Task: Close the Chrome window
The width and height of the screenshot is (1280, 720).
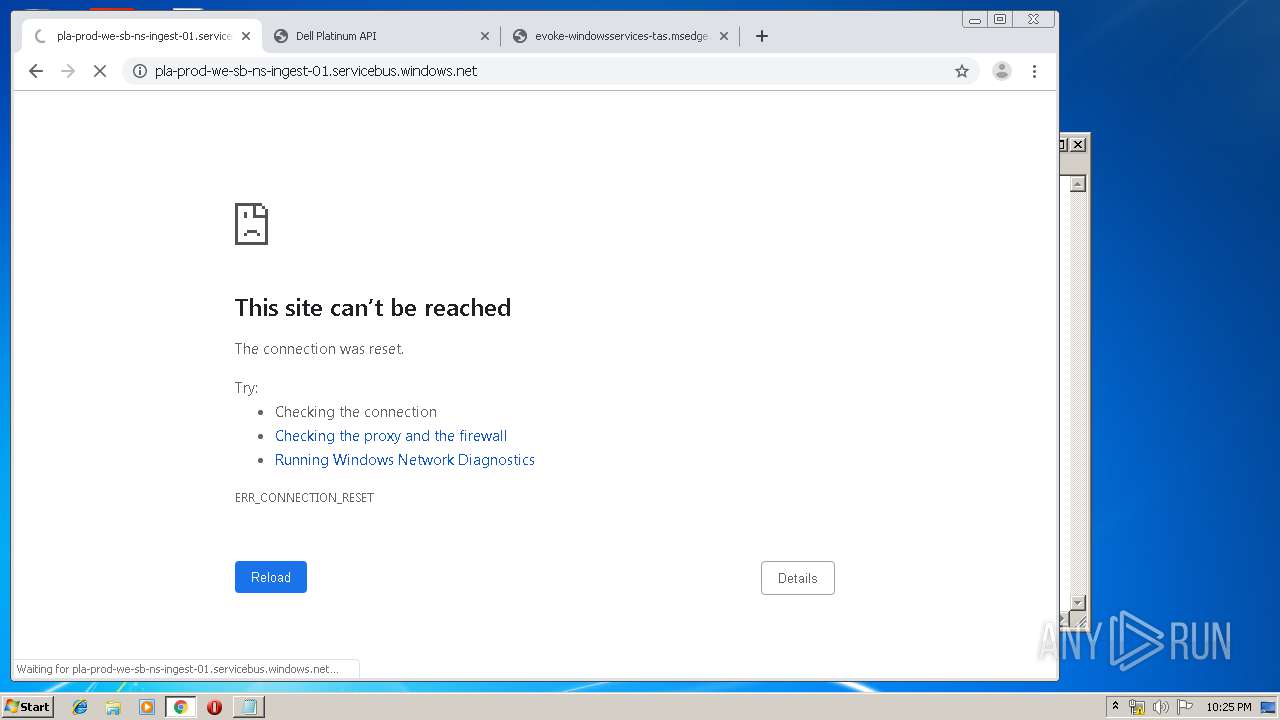Action: pyautogui.click(x=1034, y=19)
